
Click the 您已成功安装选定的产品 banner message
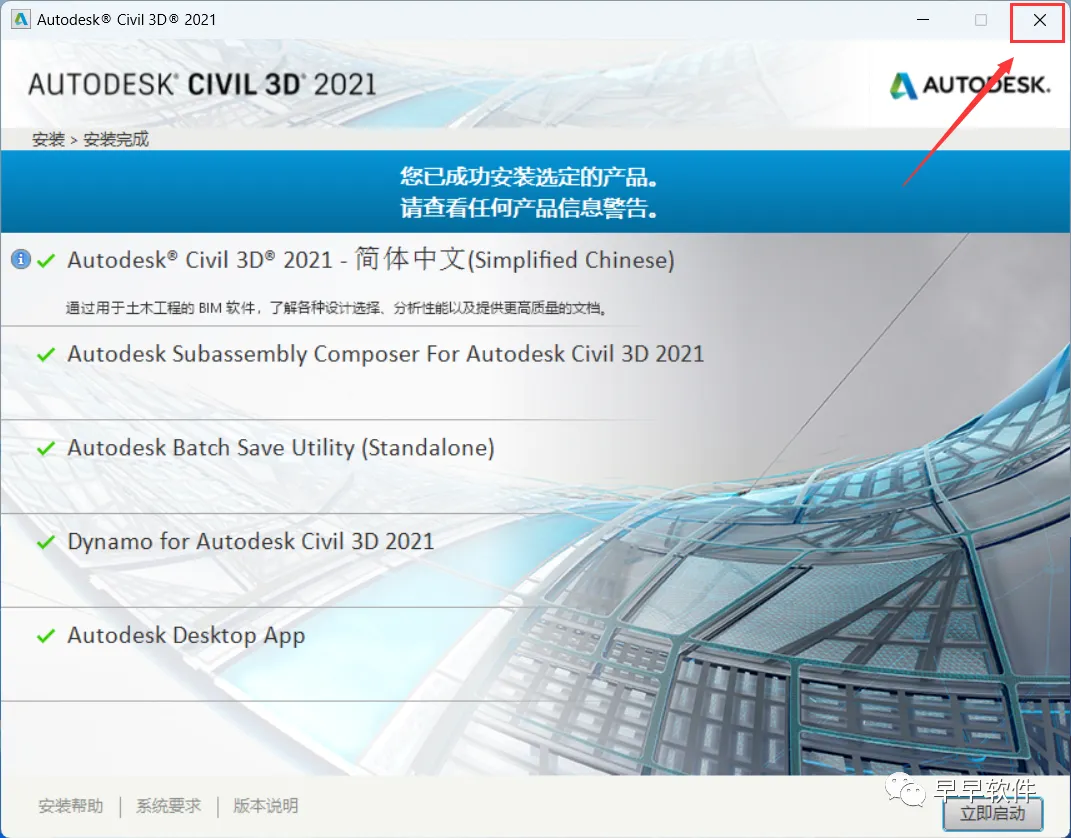529,177
